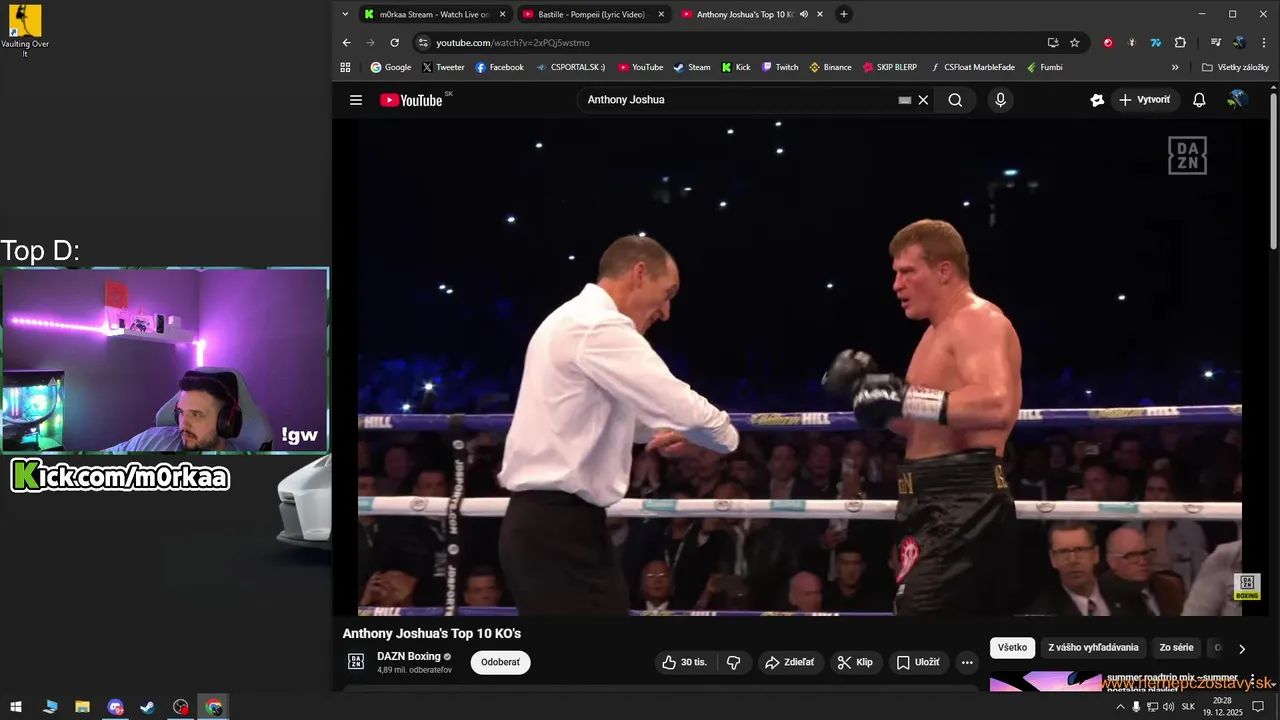1280x720 pixels.
Task: Open Steam from the taskbar
Action: [148, 707]
